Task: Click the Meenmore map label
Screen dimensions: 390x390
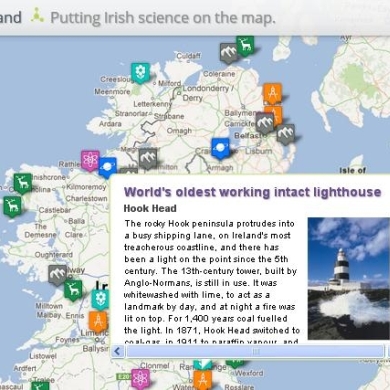Action: click(x=112, y=91)
